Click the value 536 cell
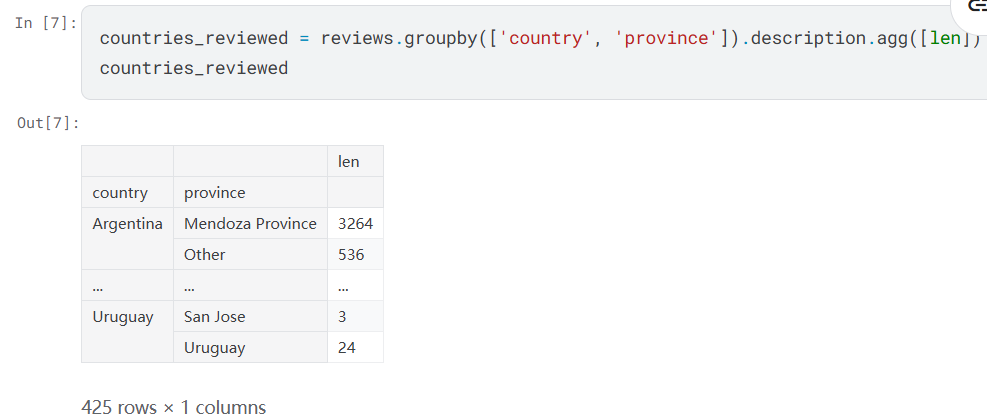The image size is (987, 417). click(x=351, y=254)
